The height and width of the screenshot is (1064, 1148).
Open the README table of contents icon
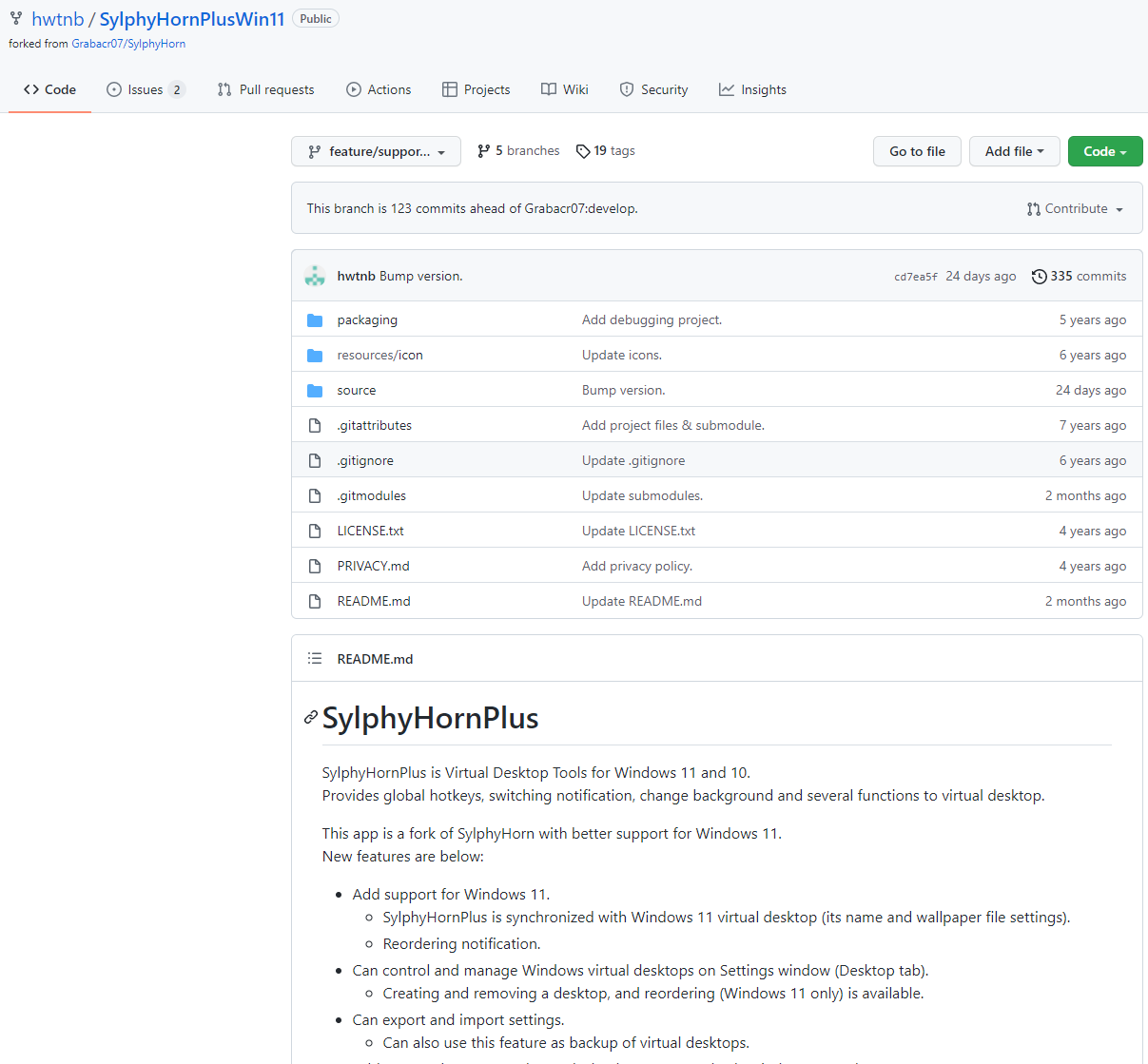coord(315,658)
